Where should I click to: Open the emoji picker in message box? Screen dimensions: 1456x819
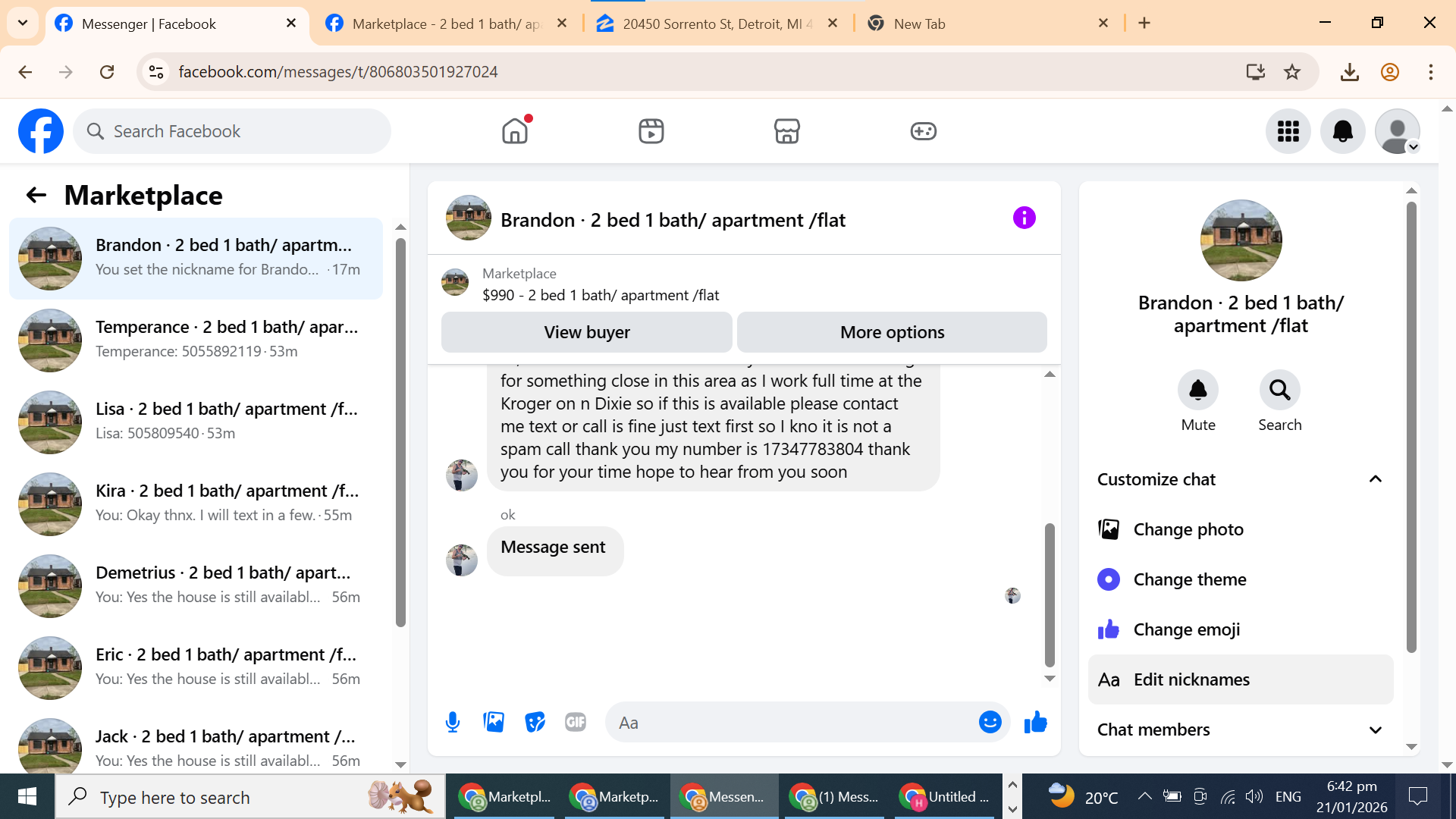990,722
